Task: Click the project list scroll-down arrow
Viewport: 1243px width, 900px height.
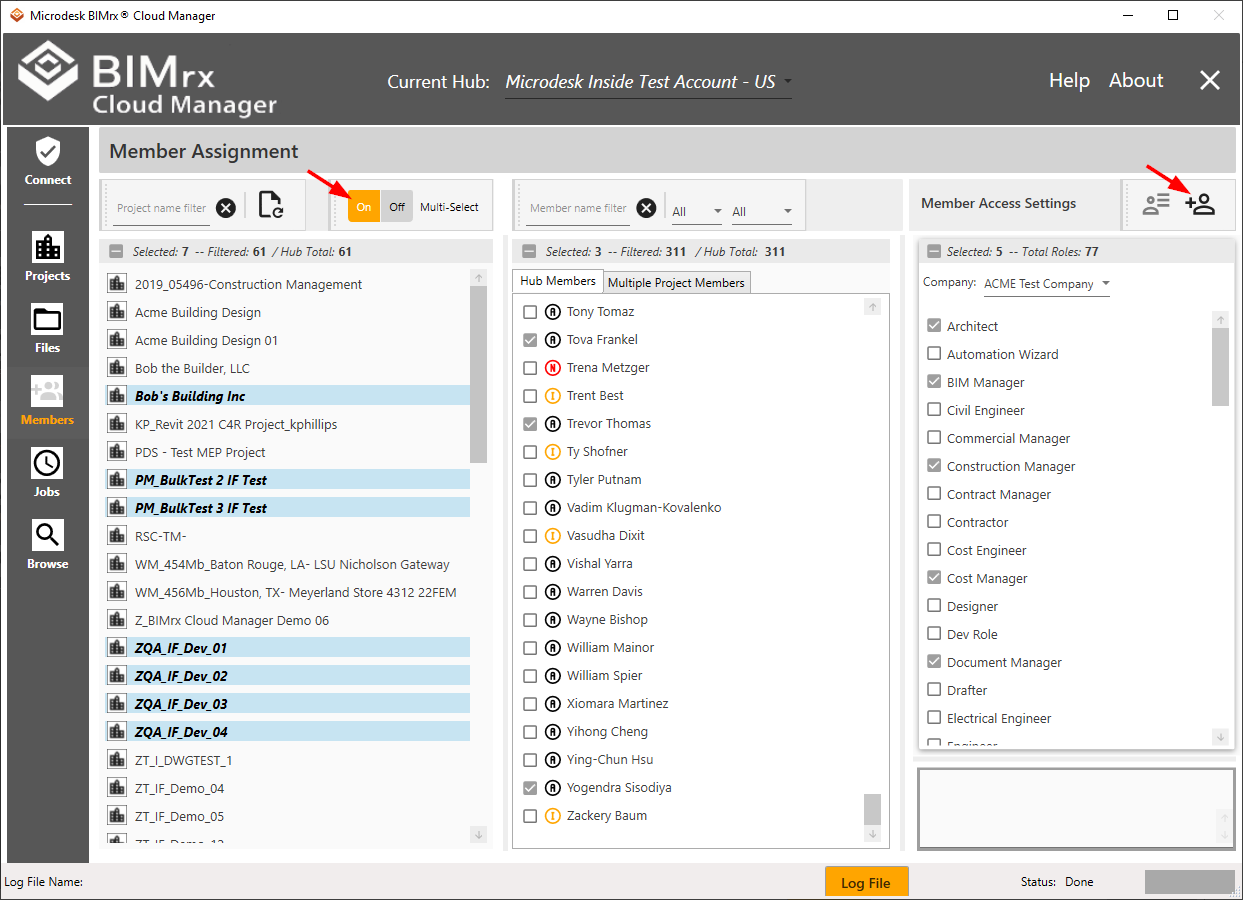Action: pyautogui.click(x=478, y=834)
